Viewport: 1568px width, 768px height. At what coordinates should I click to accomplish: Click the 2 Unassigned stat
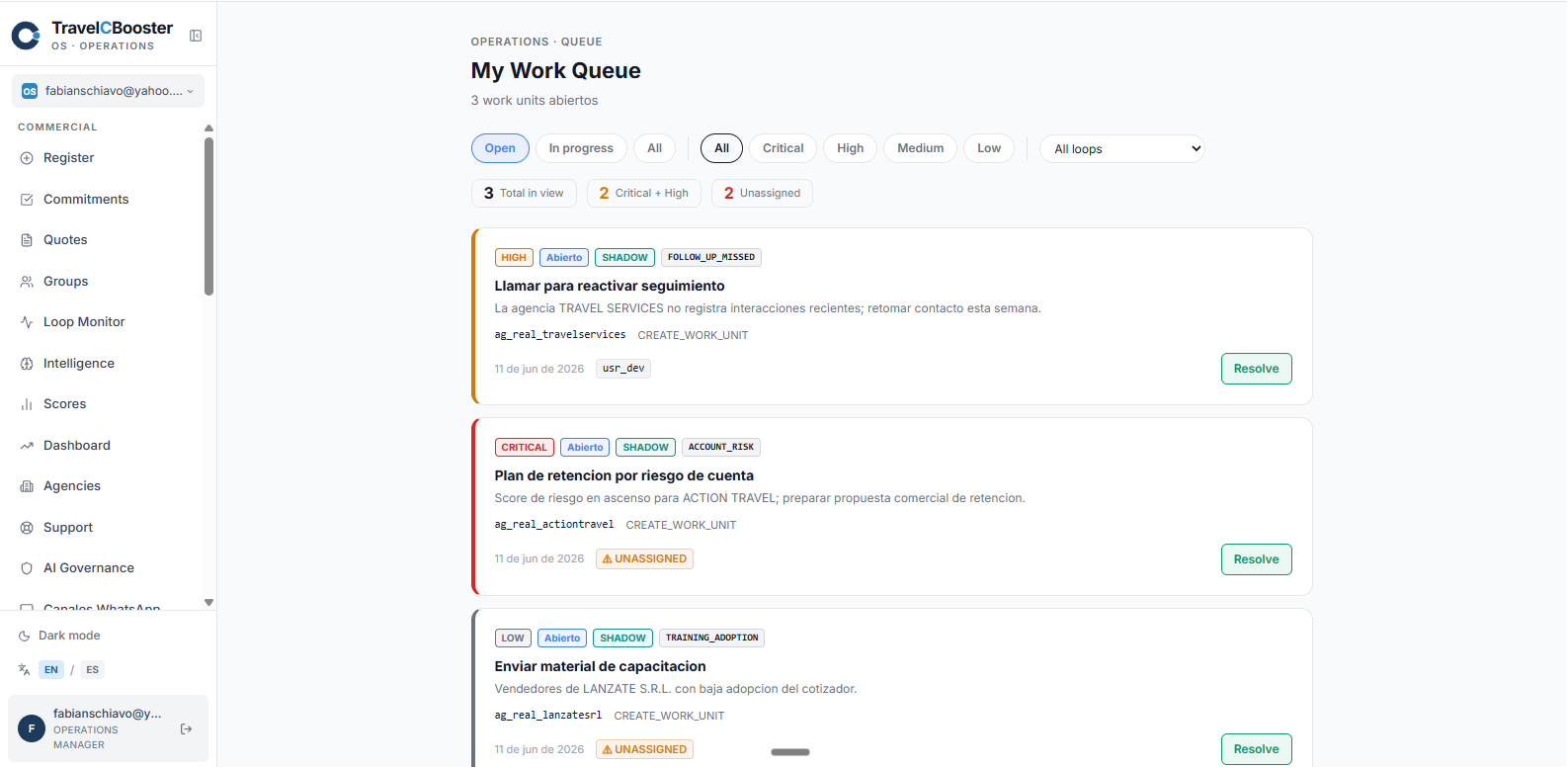762,194
